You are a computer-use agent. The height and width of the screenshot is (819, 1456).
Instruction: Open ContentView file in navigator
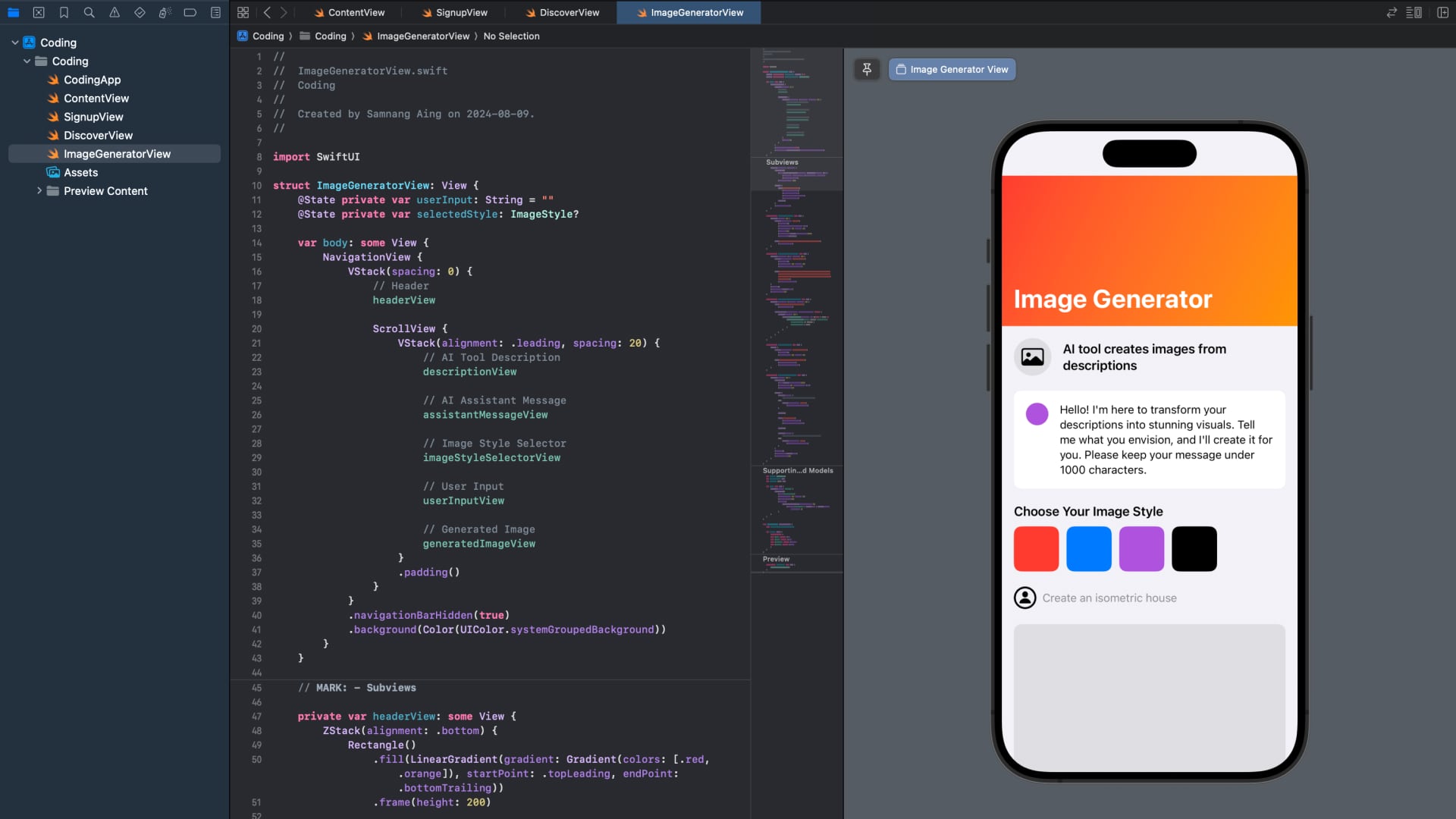(96, 99)
